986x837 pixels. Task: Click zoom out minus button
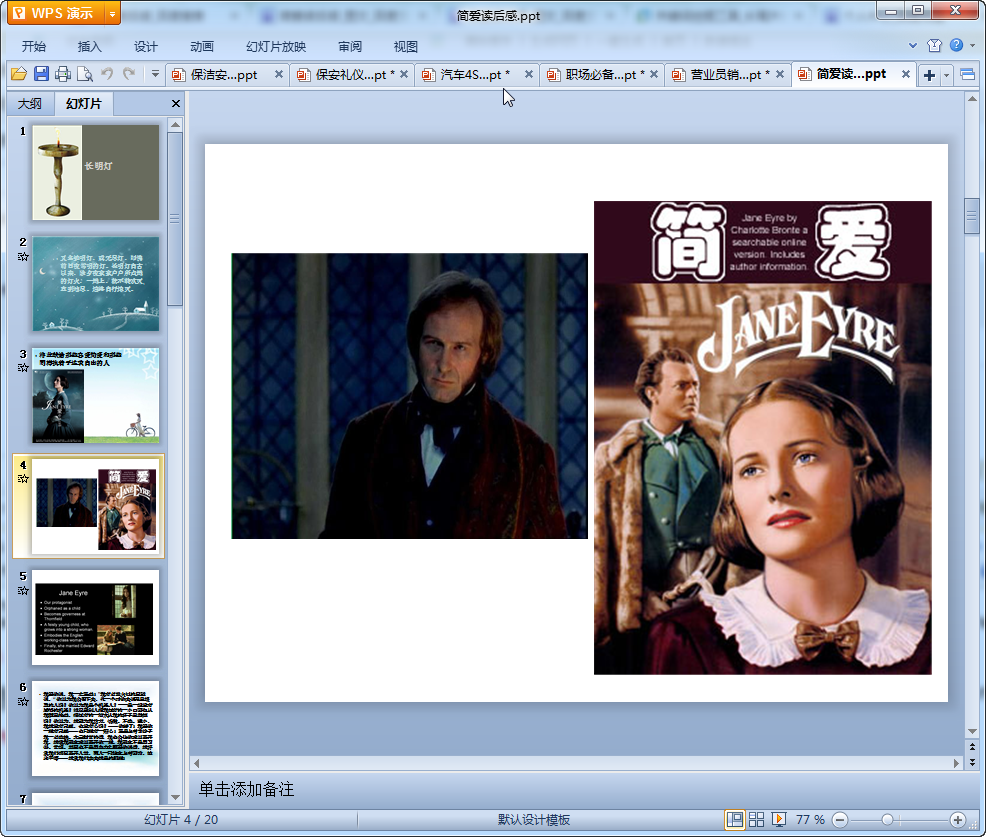click(x=839, y=820)
